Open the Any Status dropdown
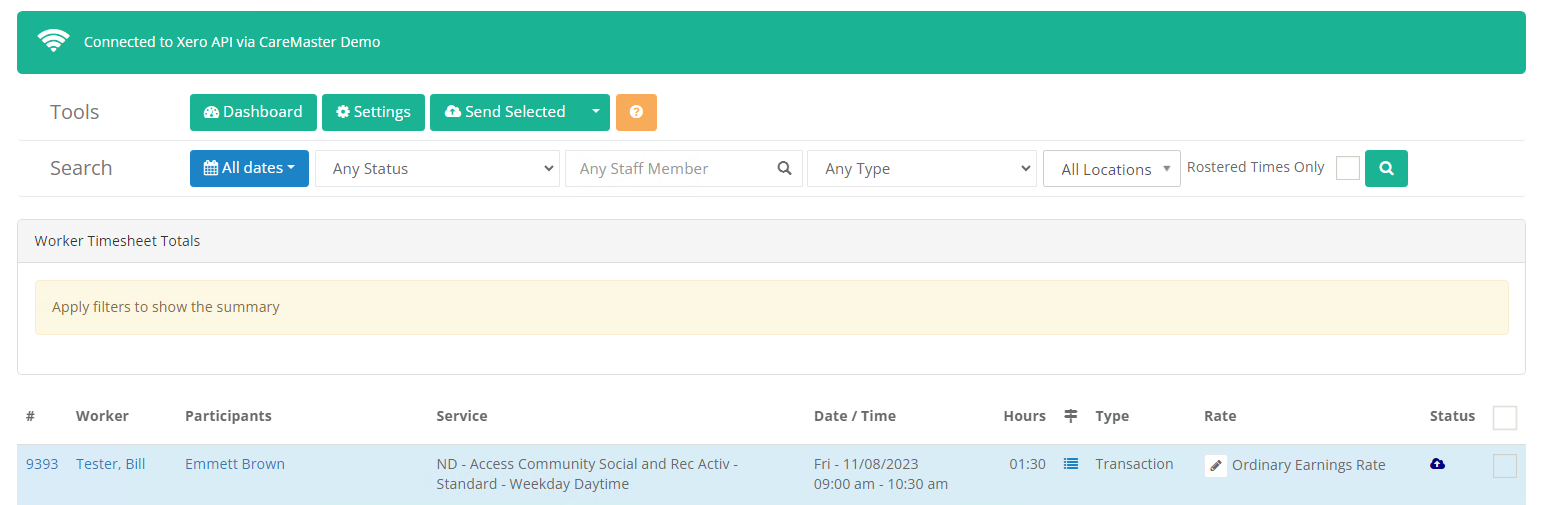Image resolution: width=1544 pixels, height=505 pixels. coord(437,168)
